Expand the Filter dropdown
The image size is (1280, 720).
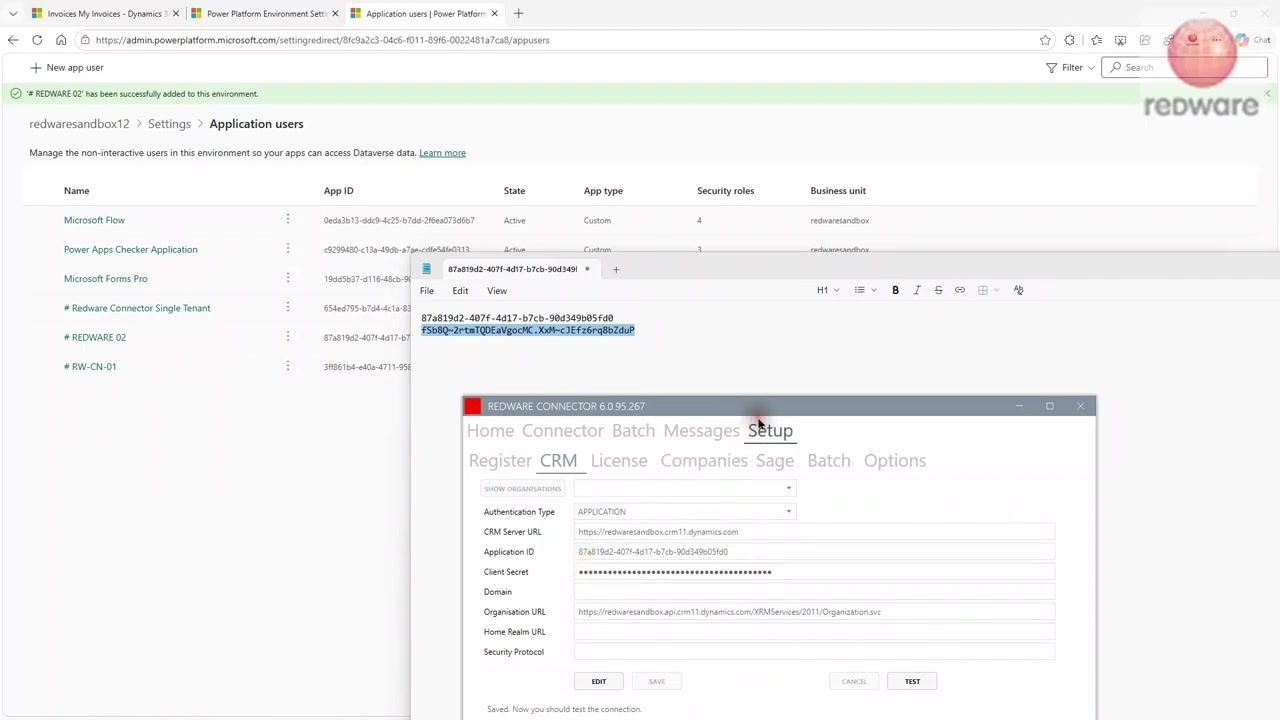(1070, 67)
